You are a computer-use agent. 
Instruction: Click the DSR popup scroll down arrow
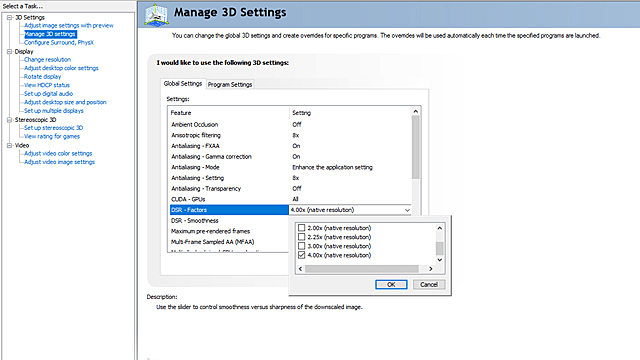440,260
